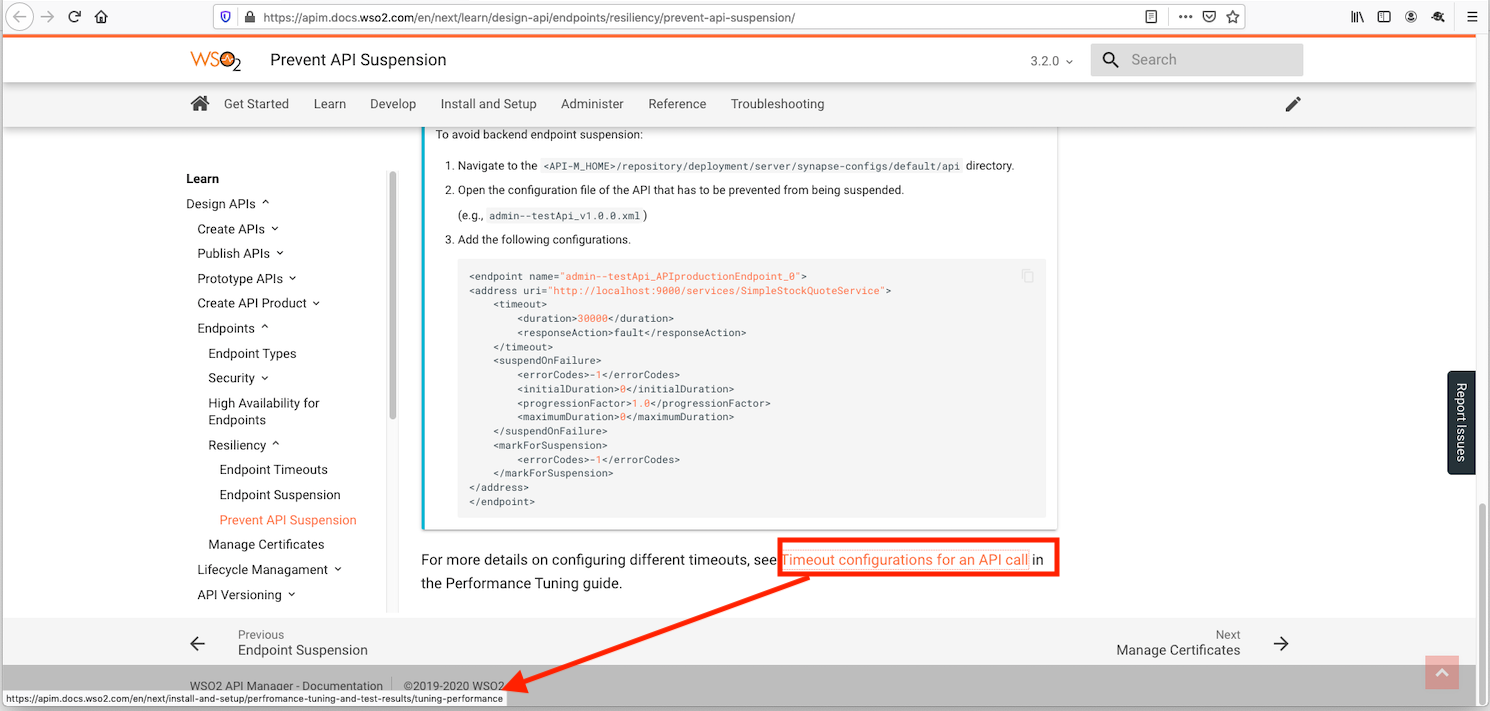Viewport: 1490px width, 711px height.
Task: Click the scroll-to-top arrow button
Action: [x=1441, y=673]
